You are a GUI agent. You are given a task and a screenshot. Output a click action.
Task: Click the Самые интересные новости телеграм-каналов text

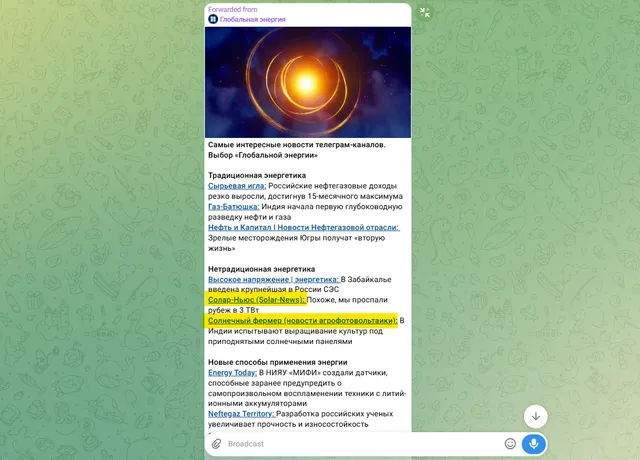[296, 145]
